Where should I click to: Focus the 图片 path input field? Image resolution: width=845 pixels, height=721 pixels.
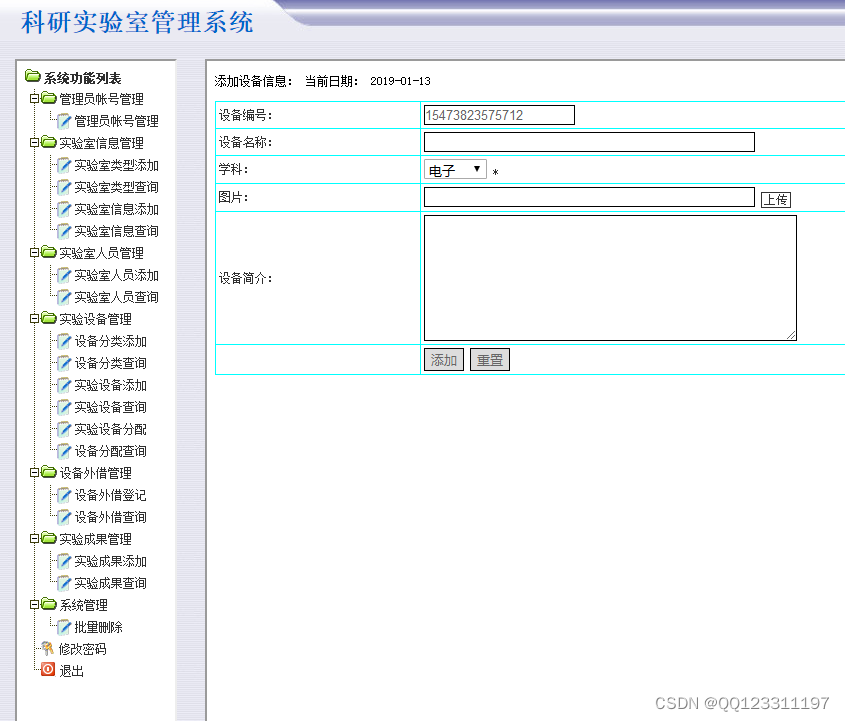point(590,197)
